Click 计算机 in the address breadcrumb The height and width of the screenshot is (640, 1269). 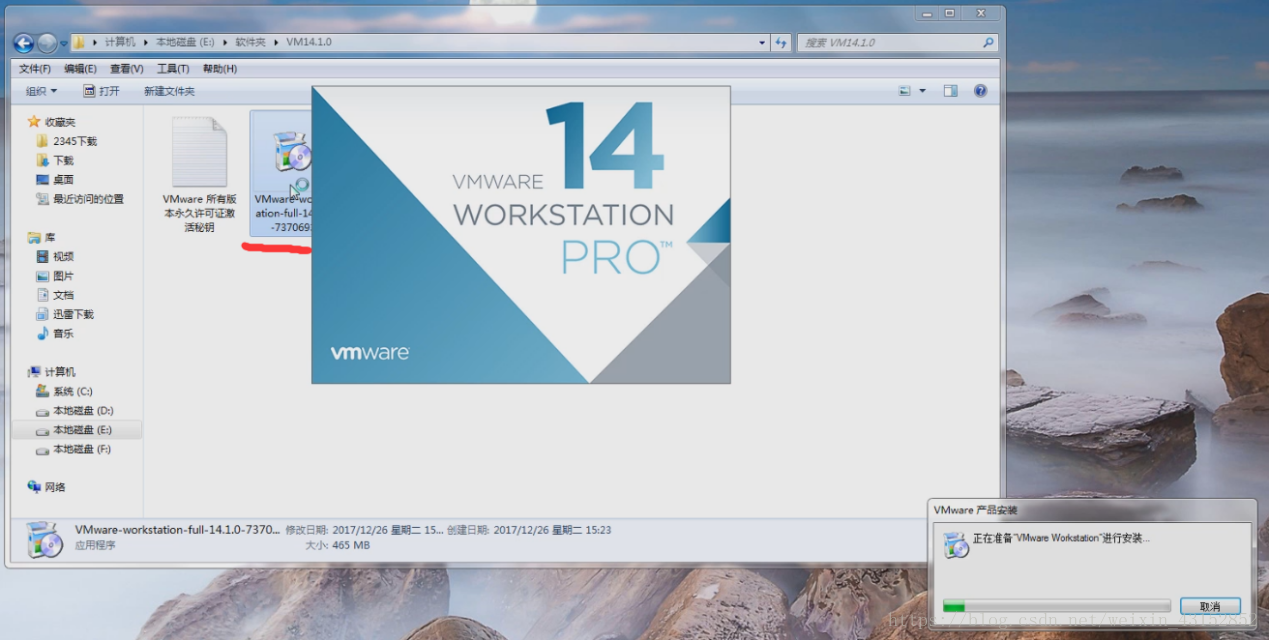[x=120, y=43]
